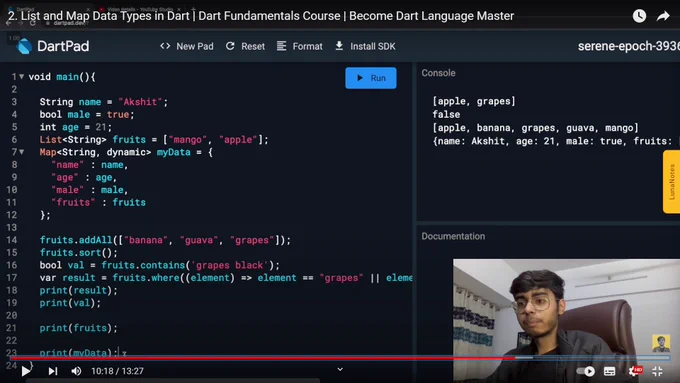Click the print(val) line
This screenshot has width=680, height=383.
click(x=70, y=303)
